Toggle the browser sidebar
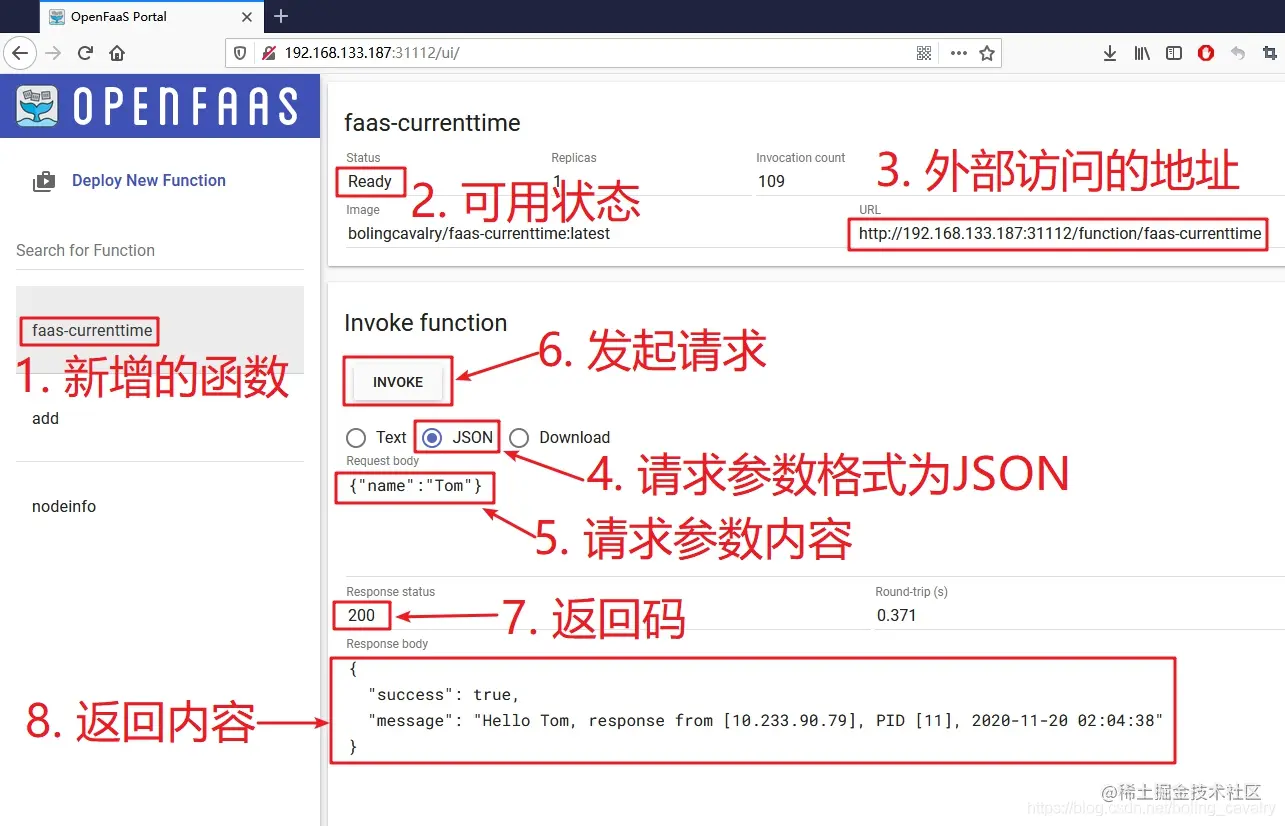 click(1173, 53)
